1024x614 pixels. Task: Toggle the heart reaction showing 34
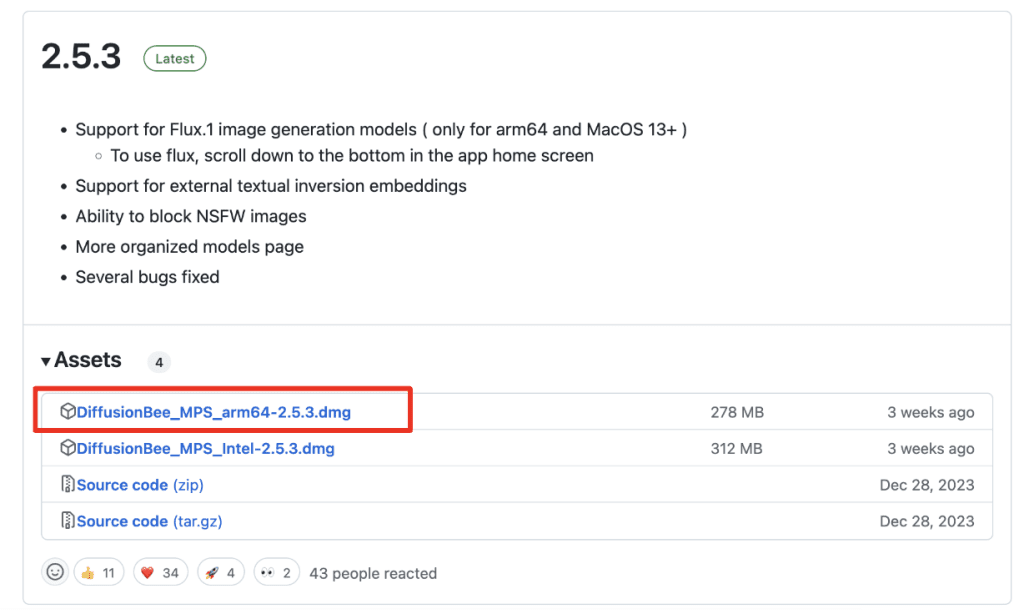[161, 573]
